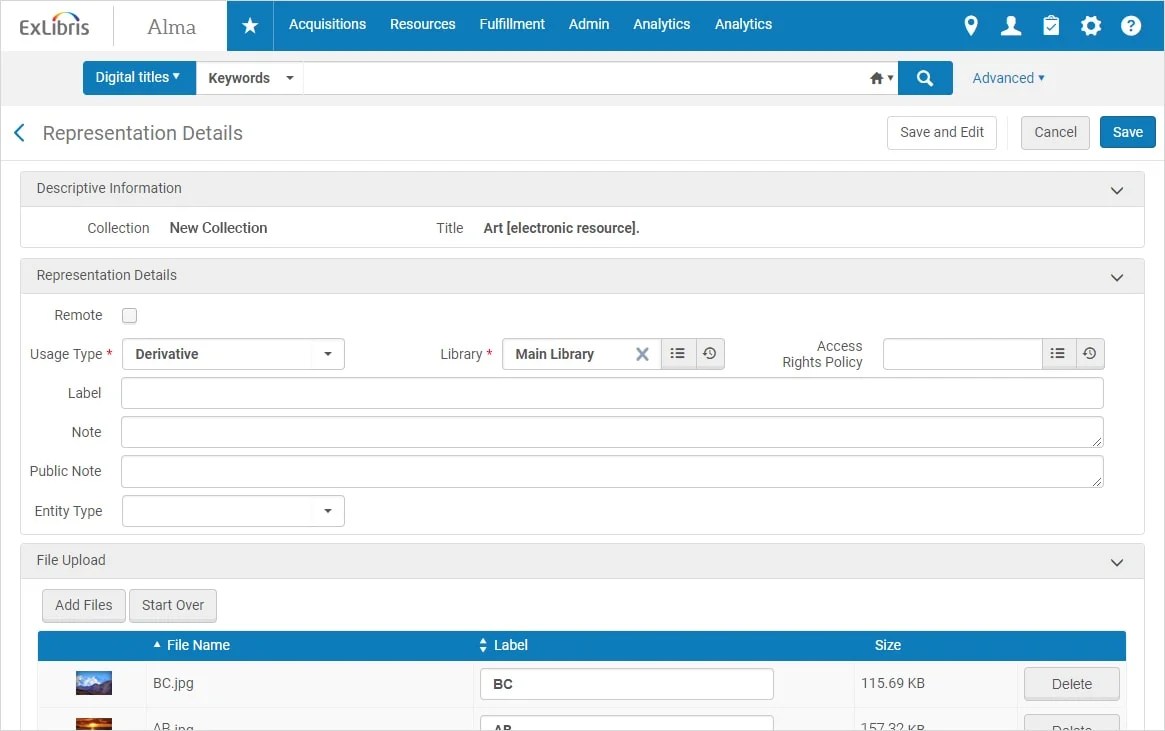This screenshot has height=731, width=1165.
Task: Open the Entity Type dropdown
Action: click(x=328, y=511)
